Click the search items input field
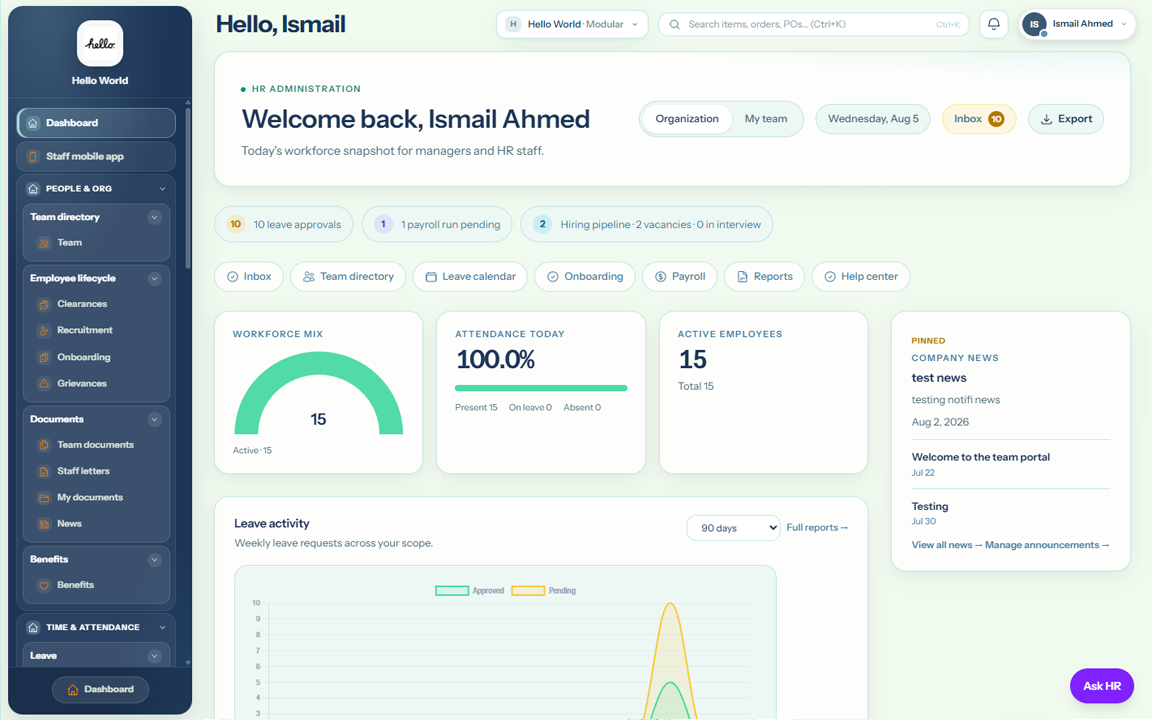The width and height of the screenshot is (1152, 720). click(x=813, y=24)
